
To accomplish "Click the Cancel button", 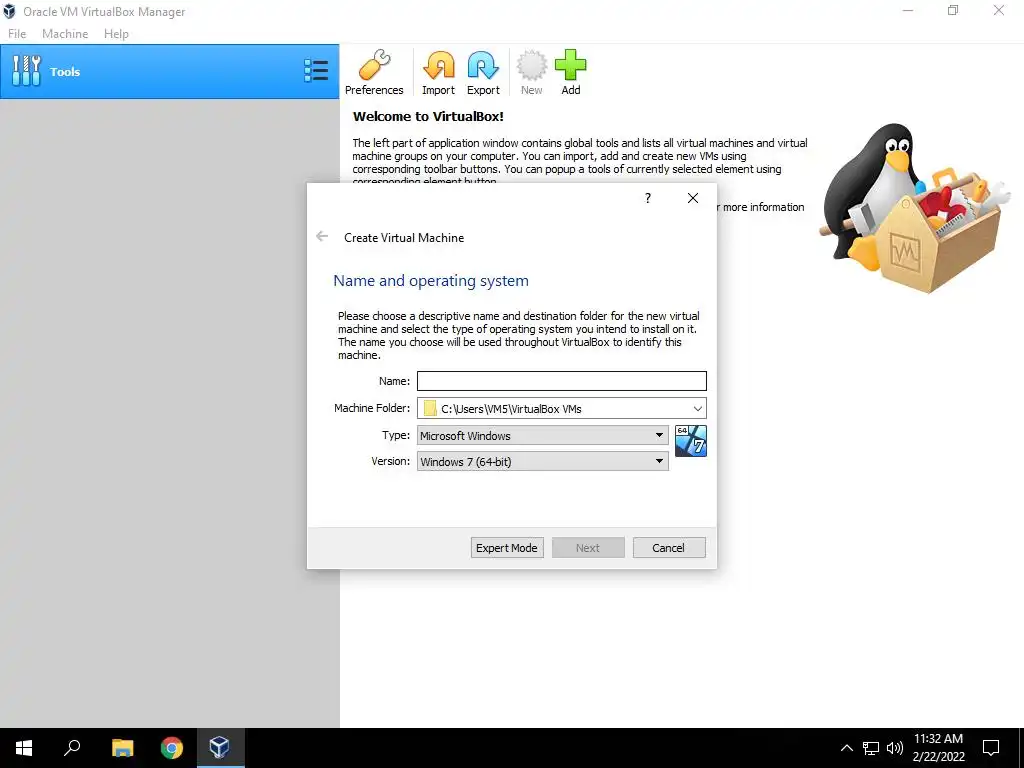I will click(x=669, y=548).
